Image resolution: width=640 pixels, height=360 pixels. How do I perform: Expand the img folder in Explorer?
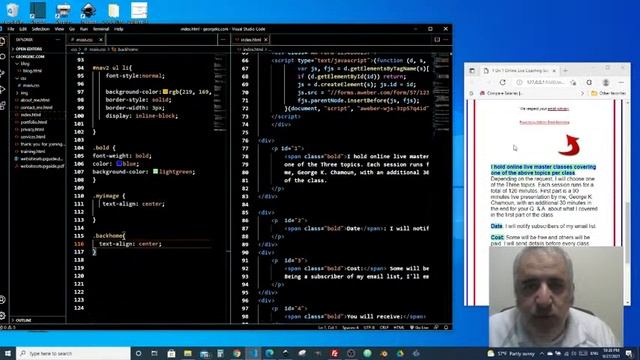pos(24,93)
